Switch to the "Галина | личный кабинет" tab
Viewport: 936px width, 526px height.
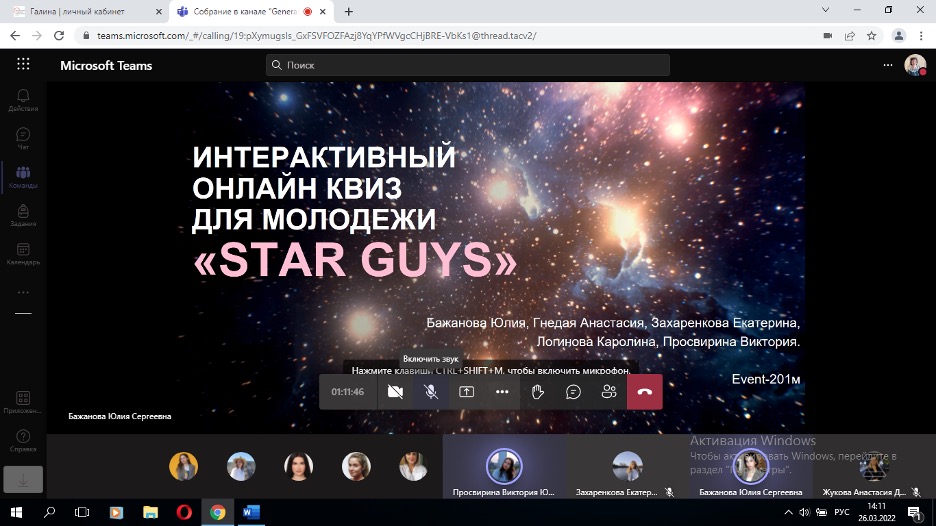[80, 11]
